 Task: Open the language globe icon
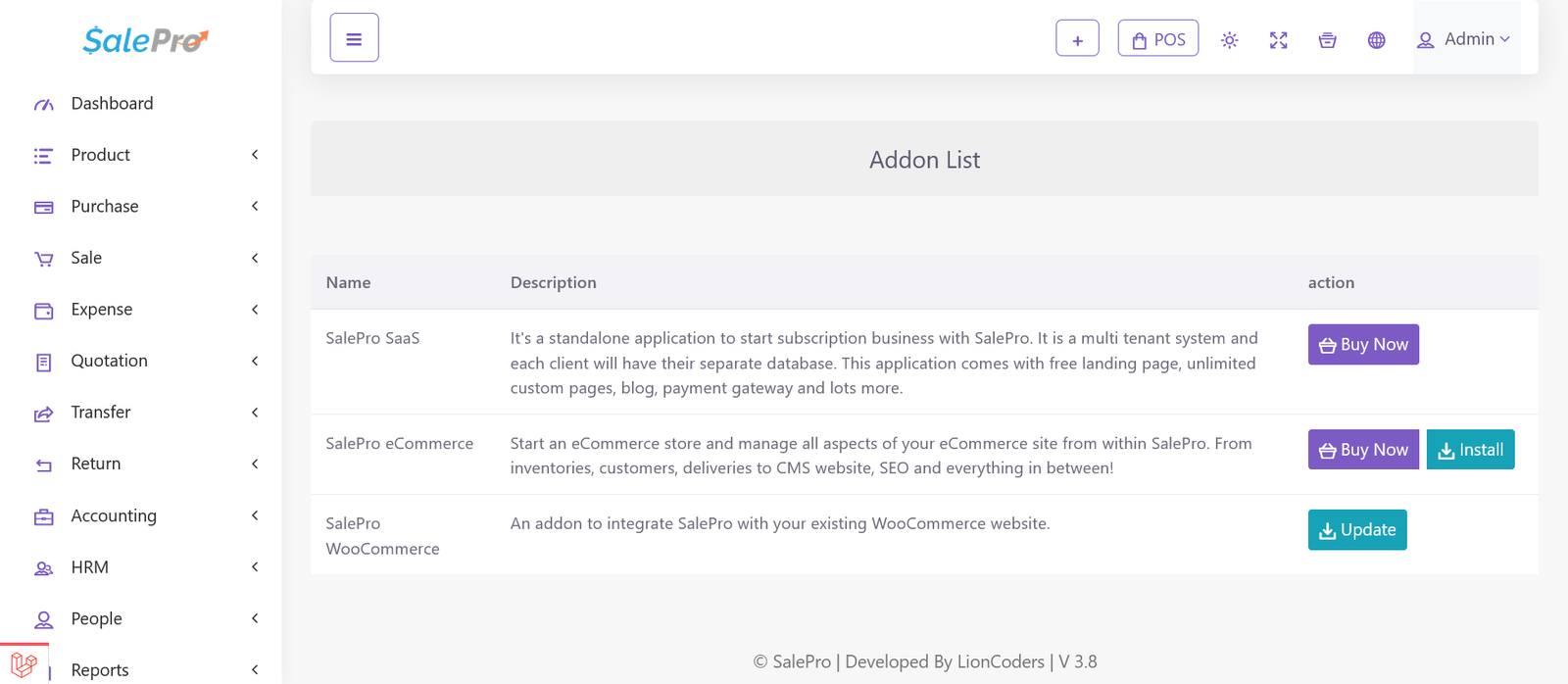[x=1376, y=40]
